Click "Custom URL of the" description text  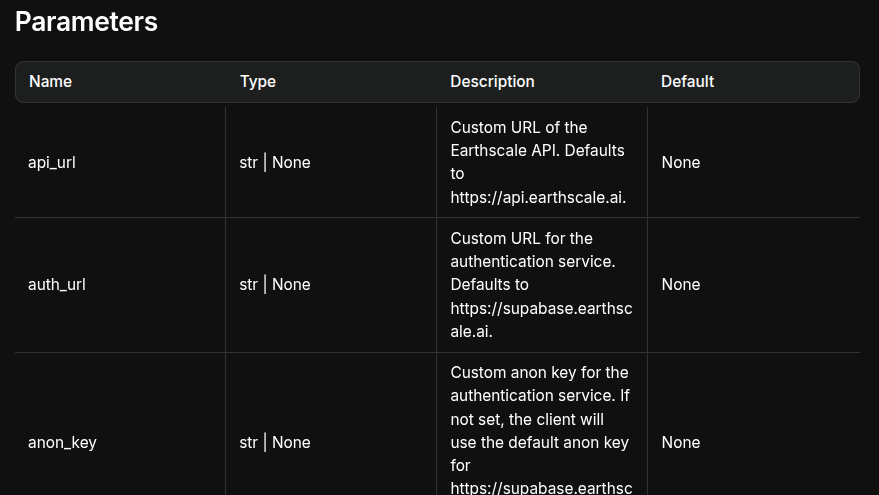point(519,127)
